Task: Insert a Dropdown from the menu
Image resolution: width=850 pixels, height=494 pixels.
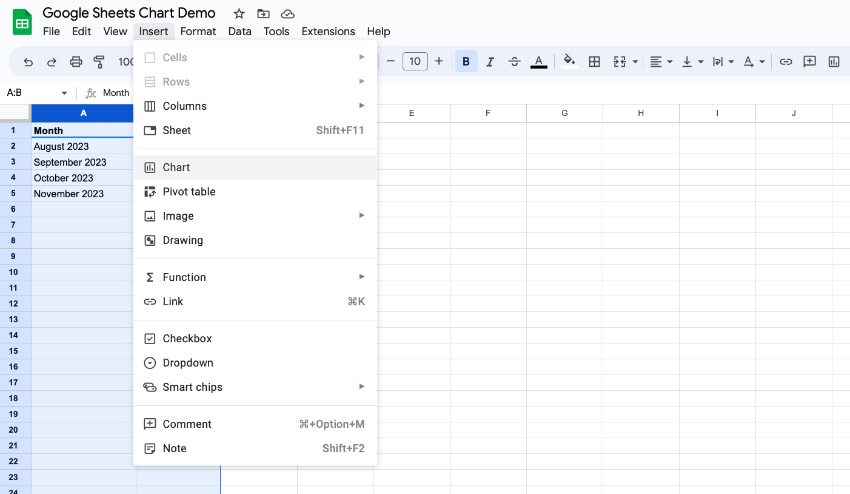Action: point(255,363)
